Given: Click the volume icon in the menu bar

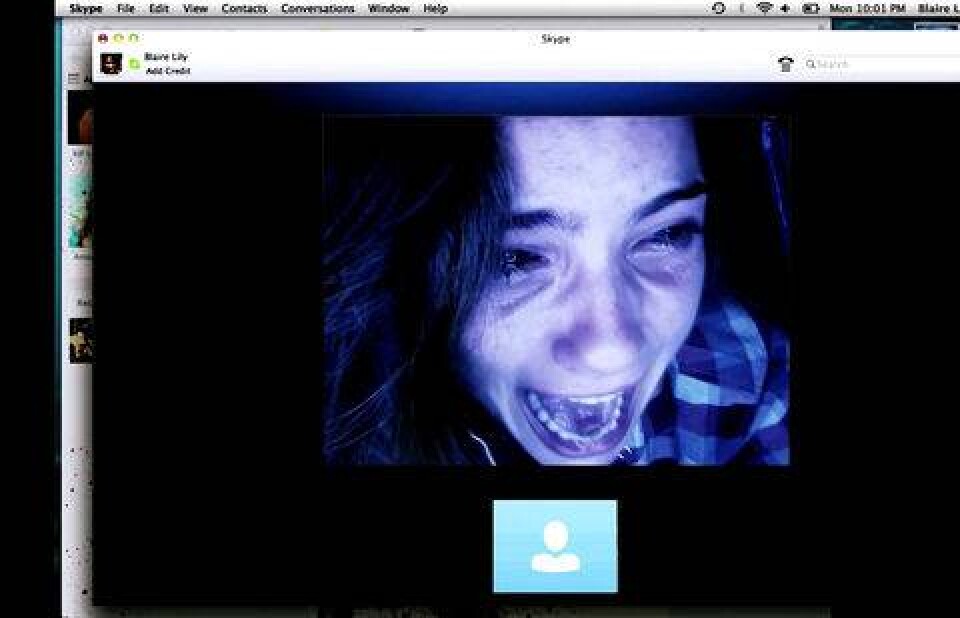Looking at the screenshot, I should (x=786, y=9).
